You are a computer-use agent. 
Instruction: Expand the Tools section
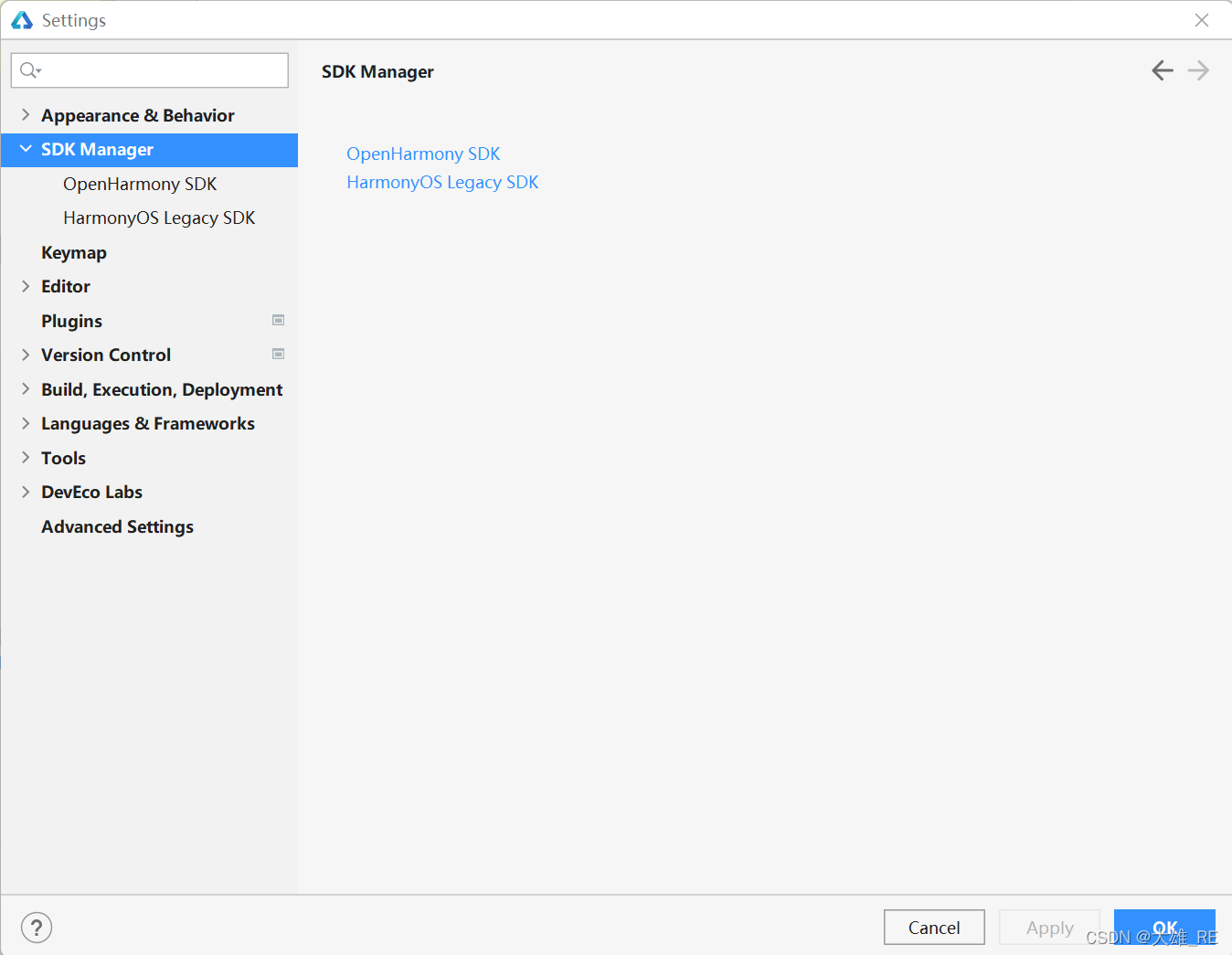26,458
